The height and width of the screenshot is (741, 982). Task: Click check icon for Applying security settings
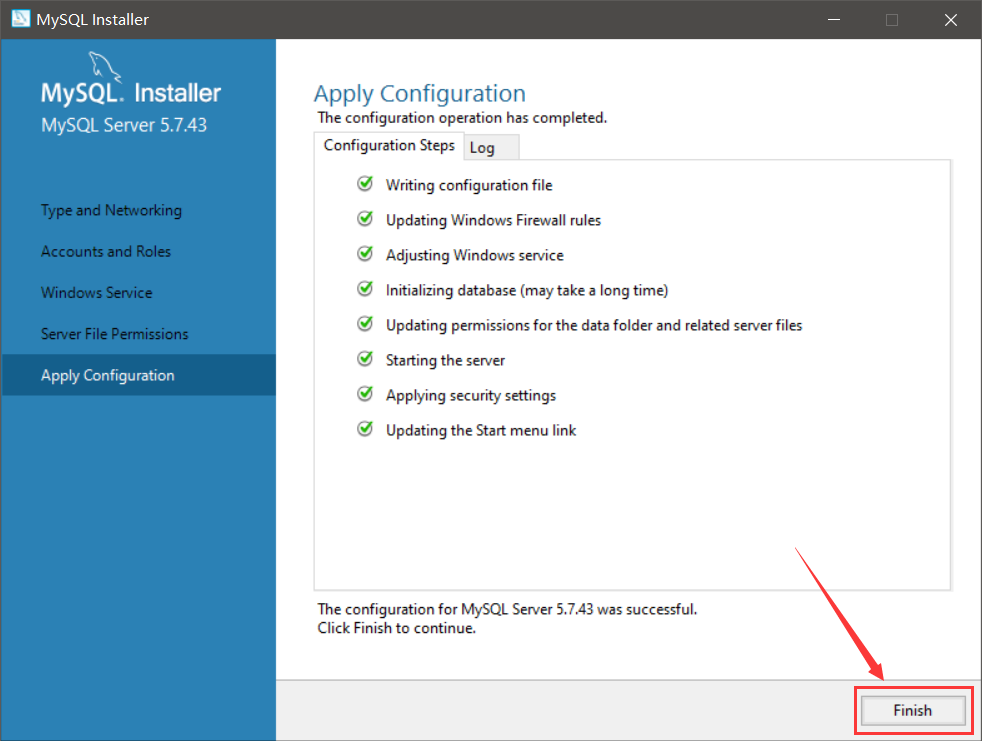point(365,394)
